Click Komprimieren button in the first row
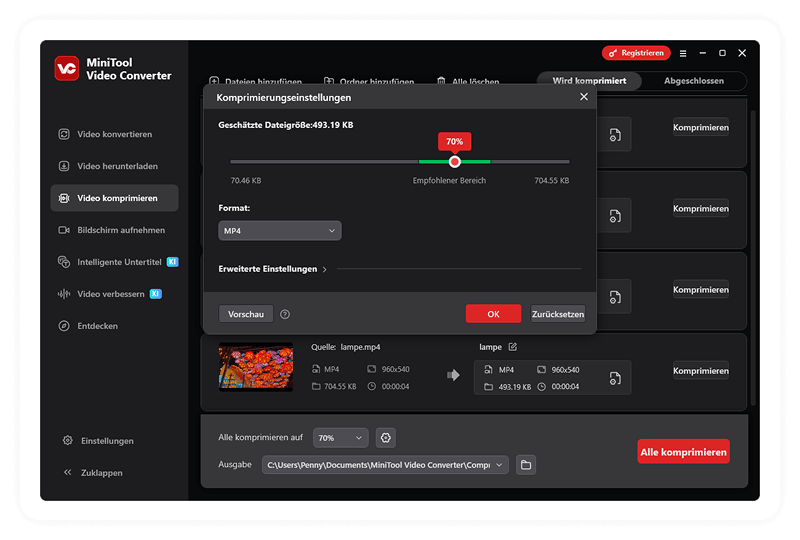This screenshot has height=540, width=800. point(701,128)
